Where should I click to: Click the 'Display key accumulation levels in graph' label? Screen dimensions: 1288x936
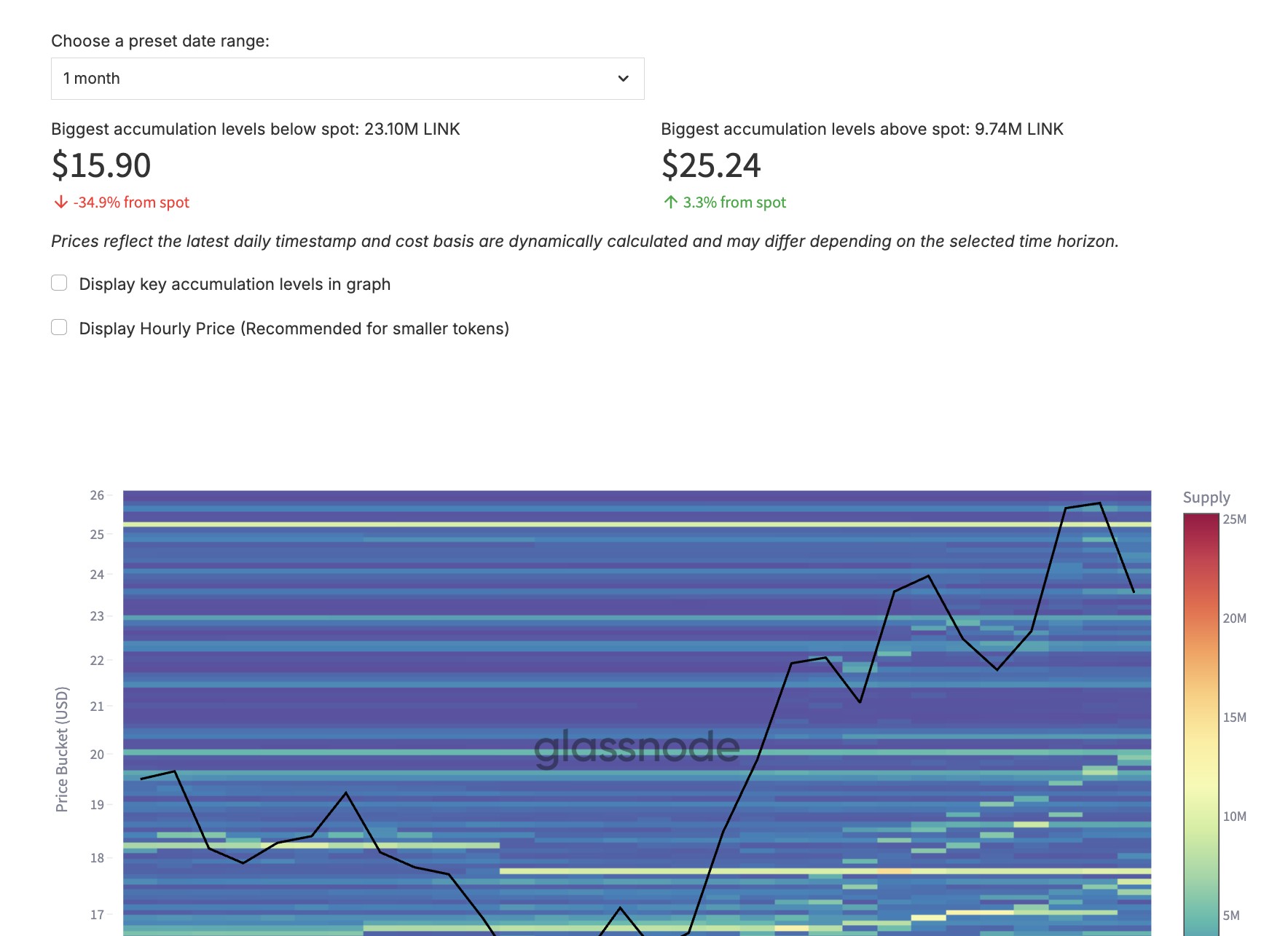235,284
